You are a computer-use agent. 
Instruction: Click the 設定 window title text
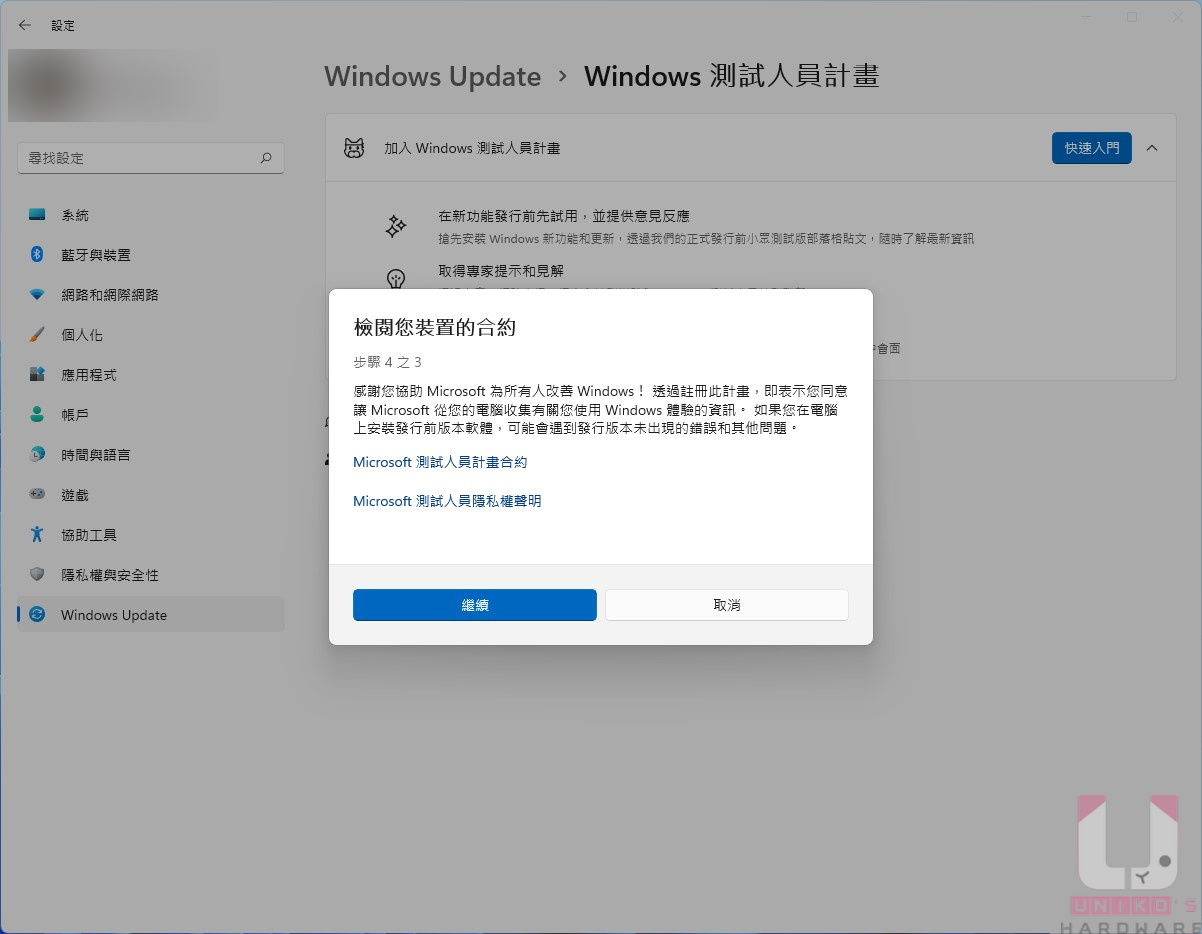[63, 25]
